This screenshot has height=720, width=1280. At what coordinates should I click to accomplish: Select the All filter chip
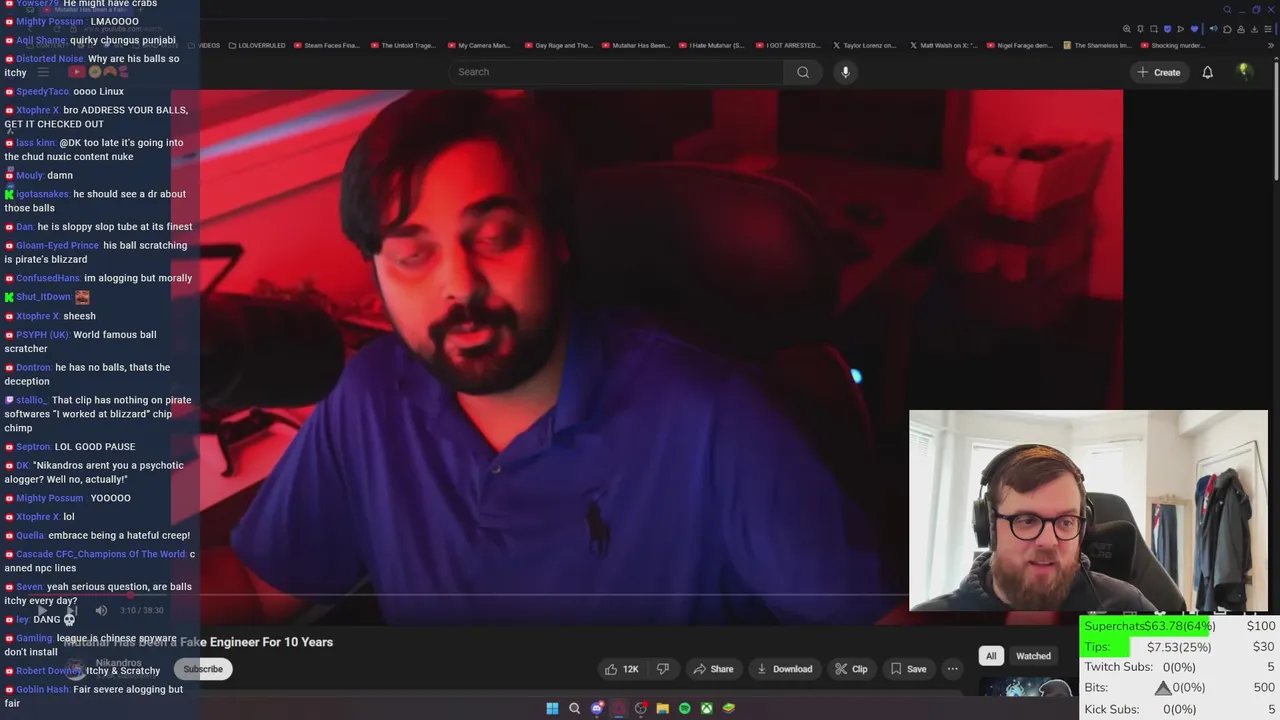tap(991, 656)
